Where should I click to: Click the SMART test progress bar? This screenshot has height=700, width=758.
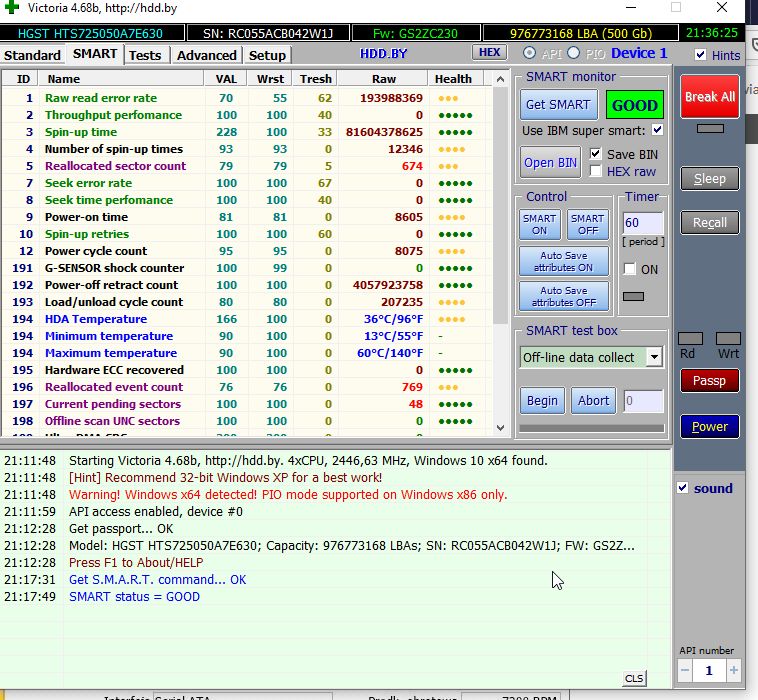click(x=592, y=428)
